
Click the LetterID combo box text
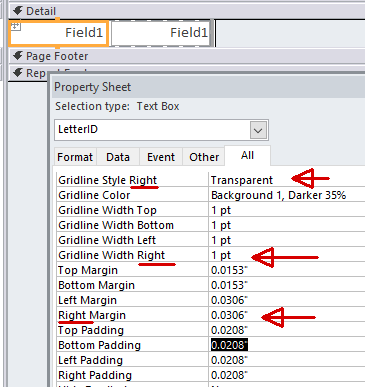(78, 129)
